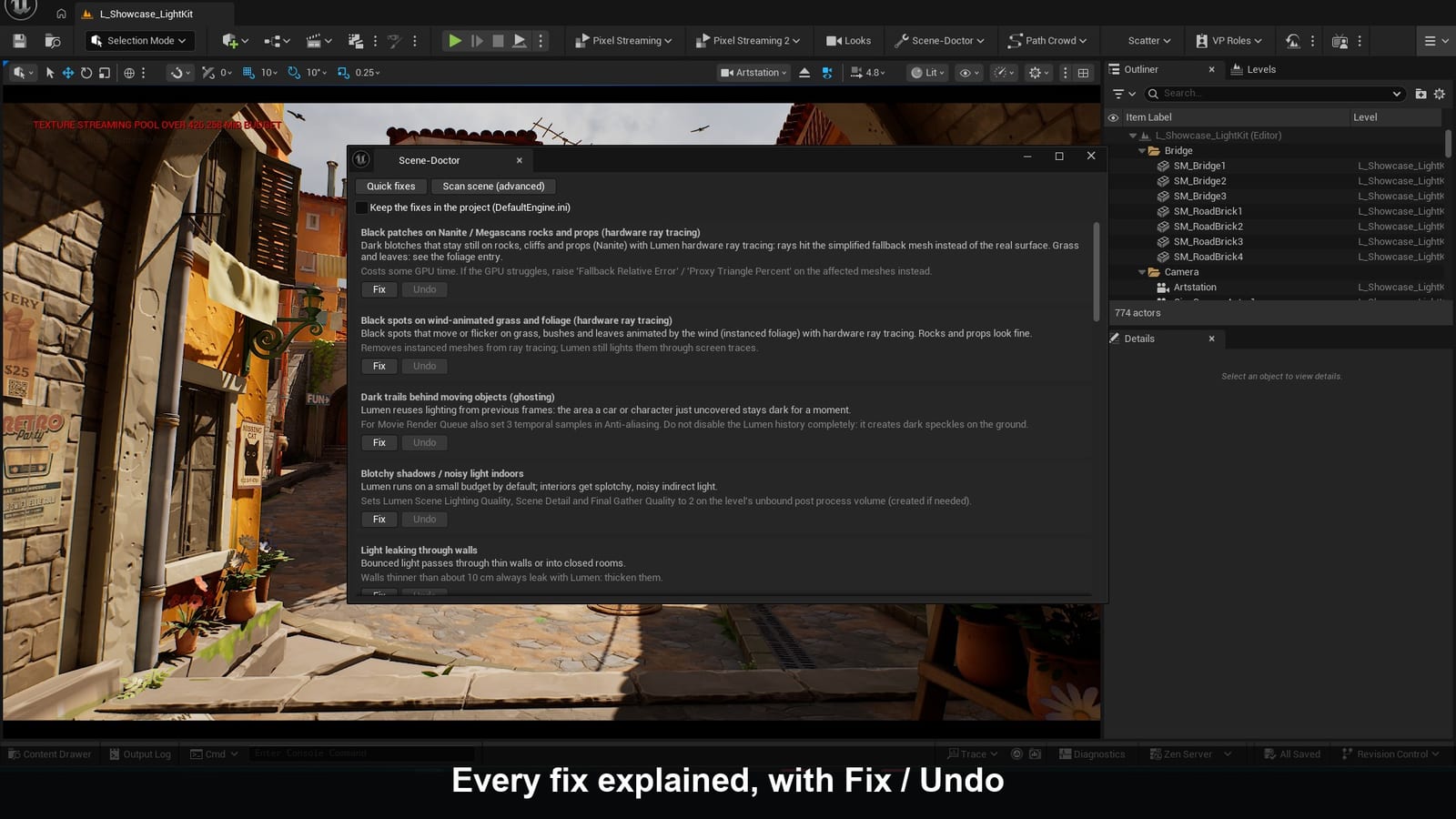1456x819 pixels.
Task: Collapse the Camera folder
Action: pyautogui.click(x=1142, y=272)
